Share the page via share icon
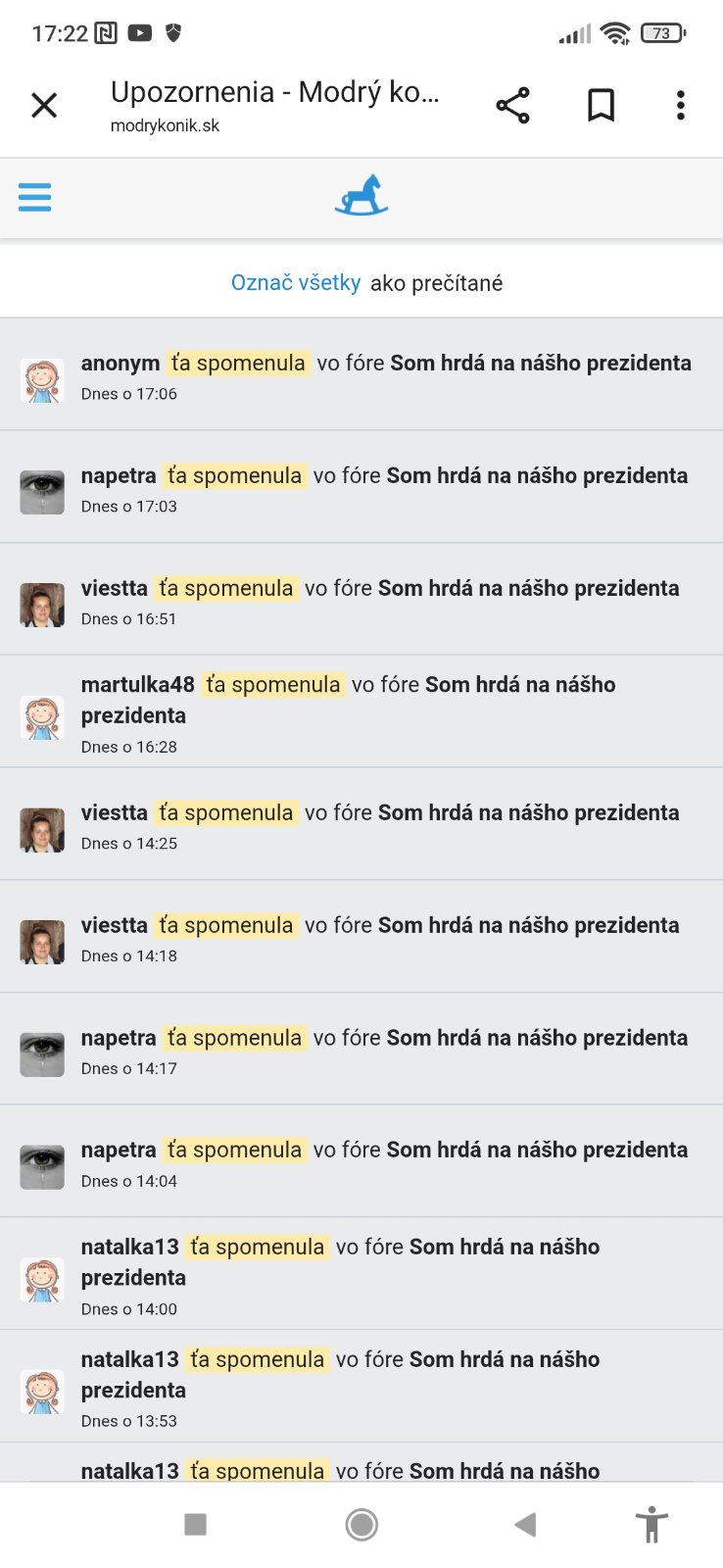 point(512,105)
